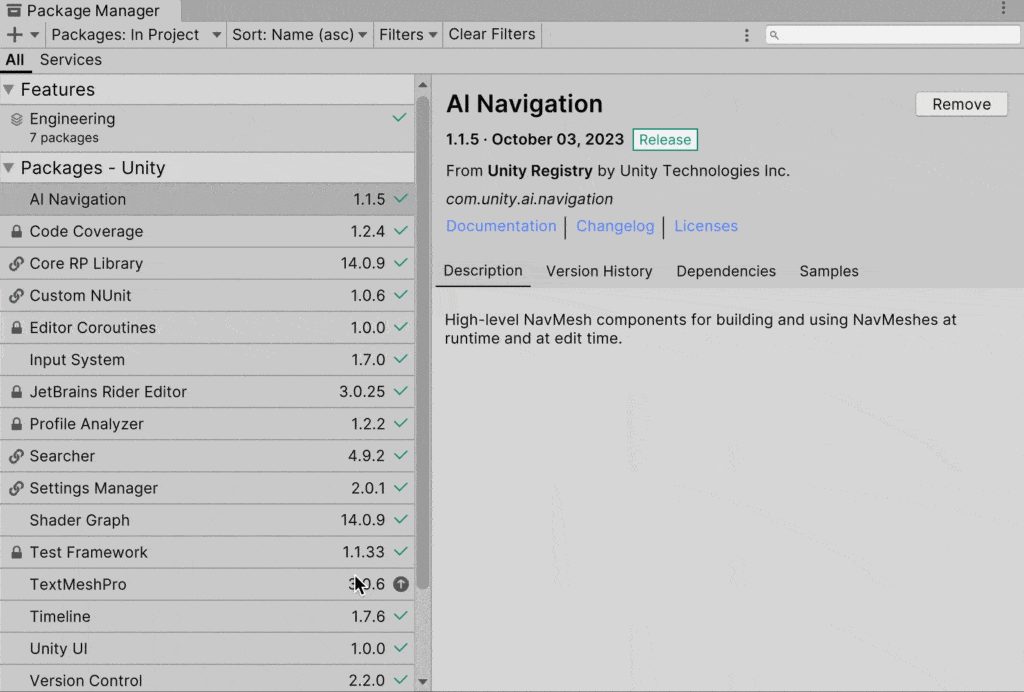Click the lock icon beside Code Coverage
The image size is (1024, 692).
16,231
